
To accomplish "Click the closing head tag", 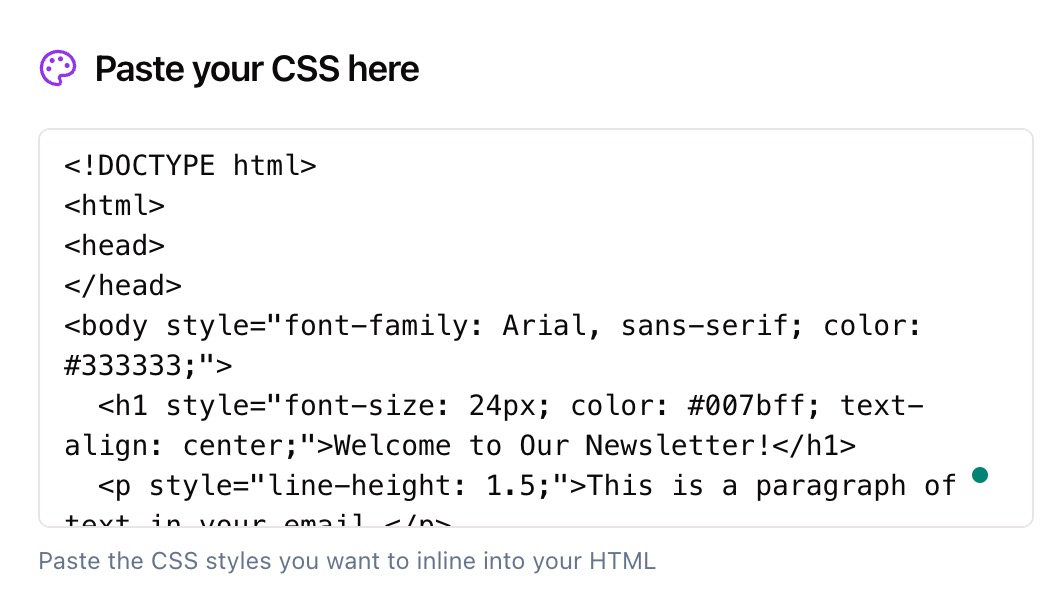I will (122, 285).
